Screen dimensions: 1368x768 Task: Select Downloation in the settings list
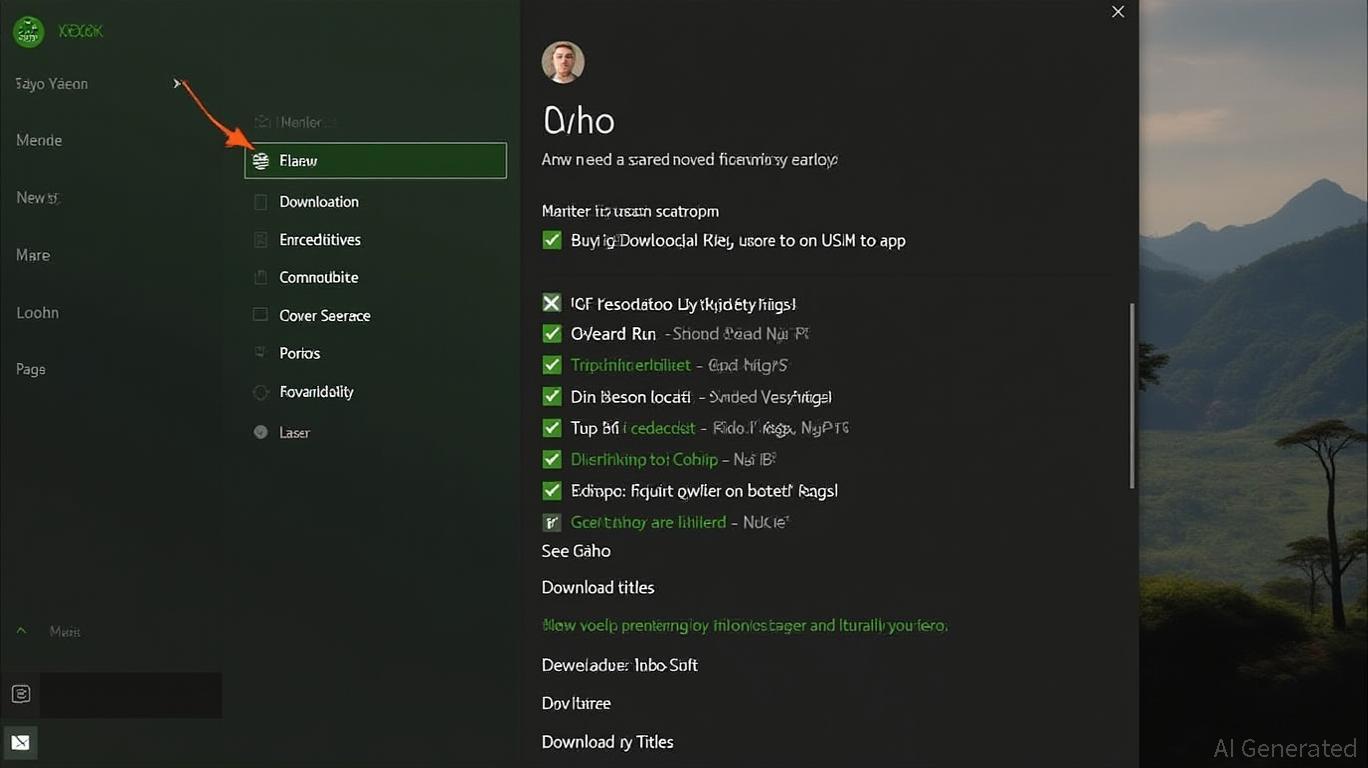coord(319,202)
